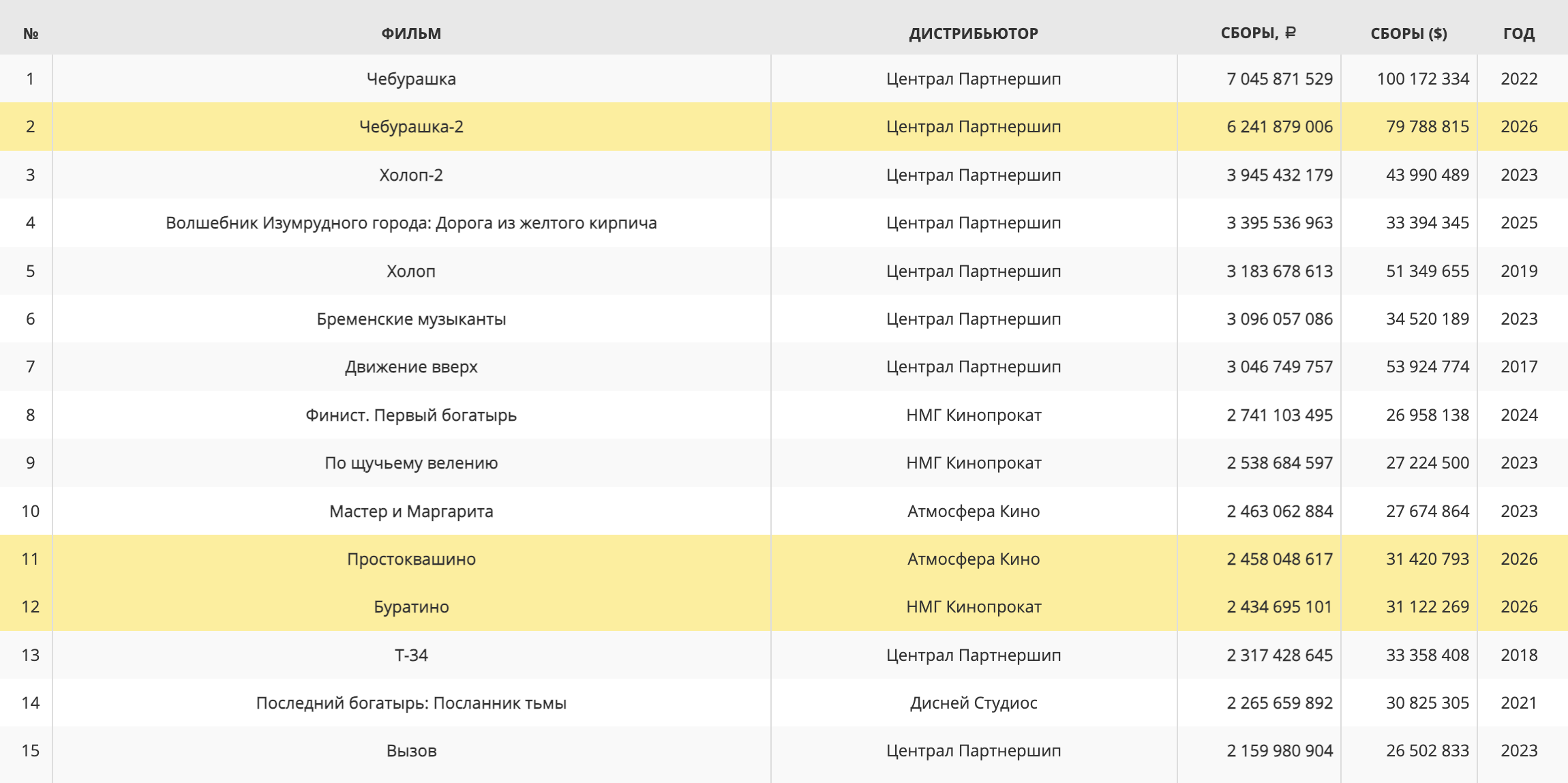Click box office value 7 045 871 529
This screenshot has width=1568, height=783.
coord(1279,79)
